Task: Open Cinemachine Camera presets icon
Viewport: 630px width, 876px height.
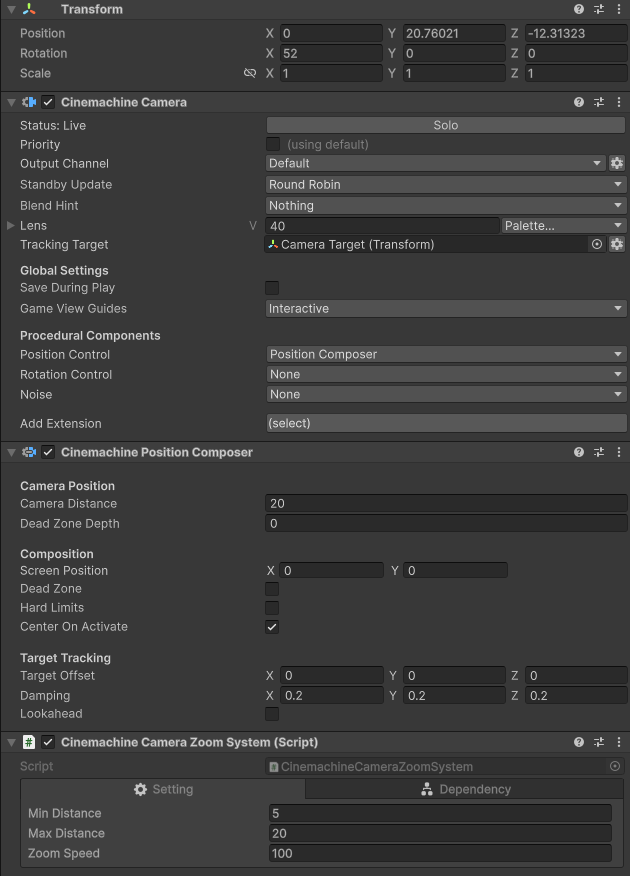Action: point(599,102)
